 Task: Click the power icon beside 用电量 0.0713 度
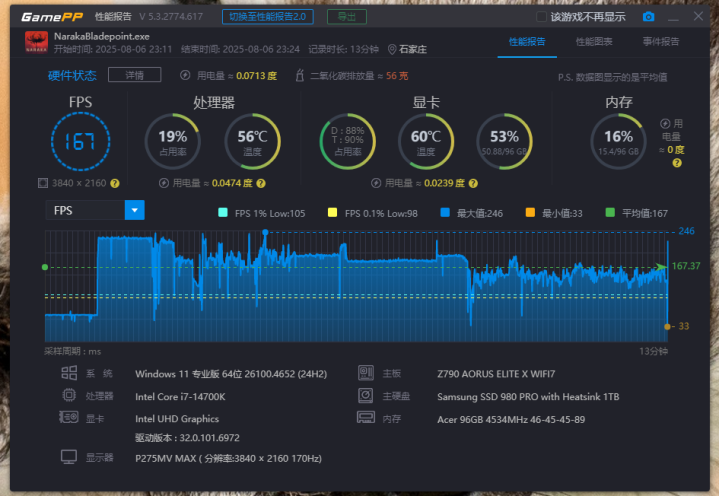(185, 75)
